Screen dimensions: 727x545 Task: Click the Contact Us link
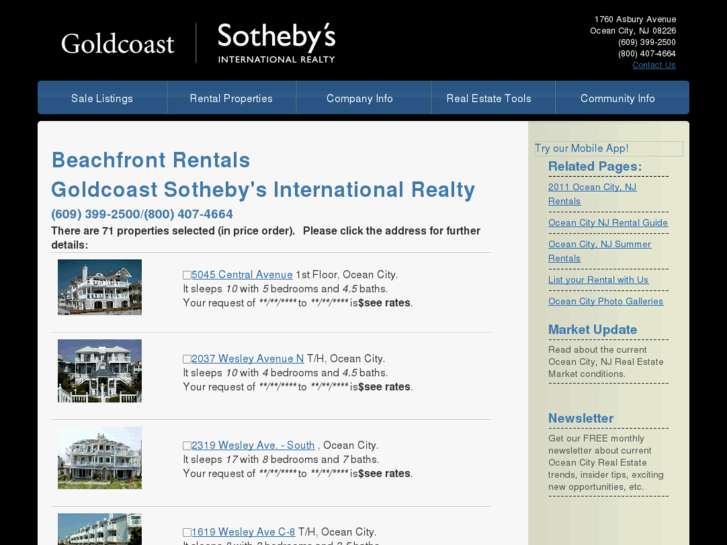coord(654,65)
